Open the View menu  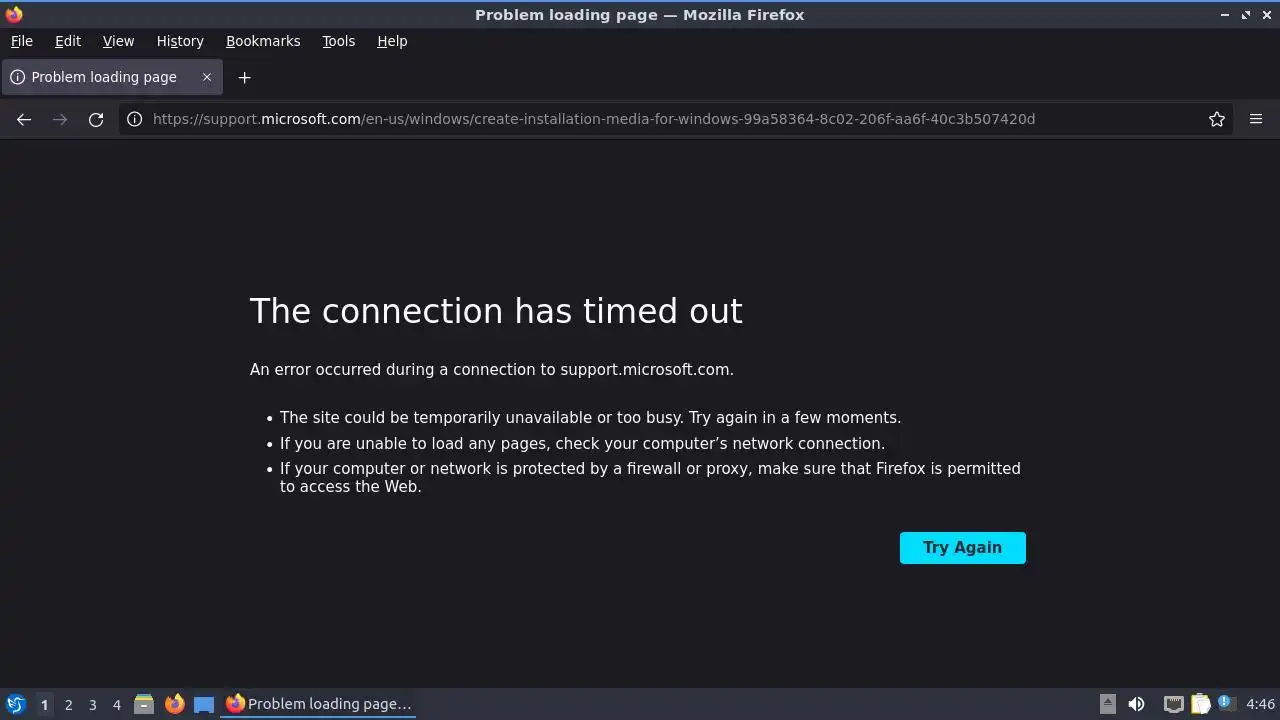[118, 41]
